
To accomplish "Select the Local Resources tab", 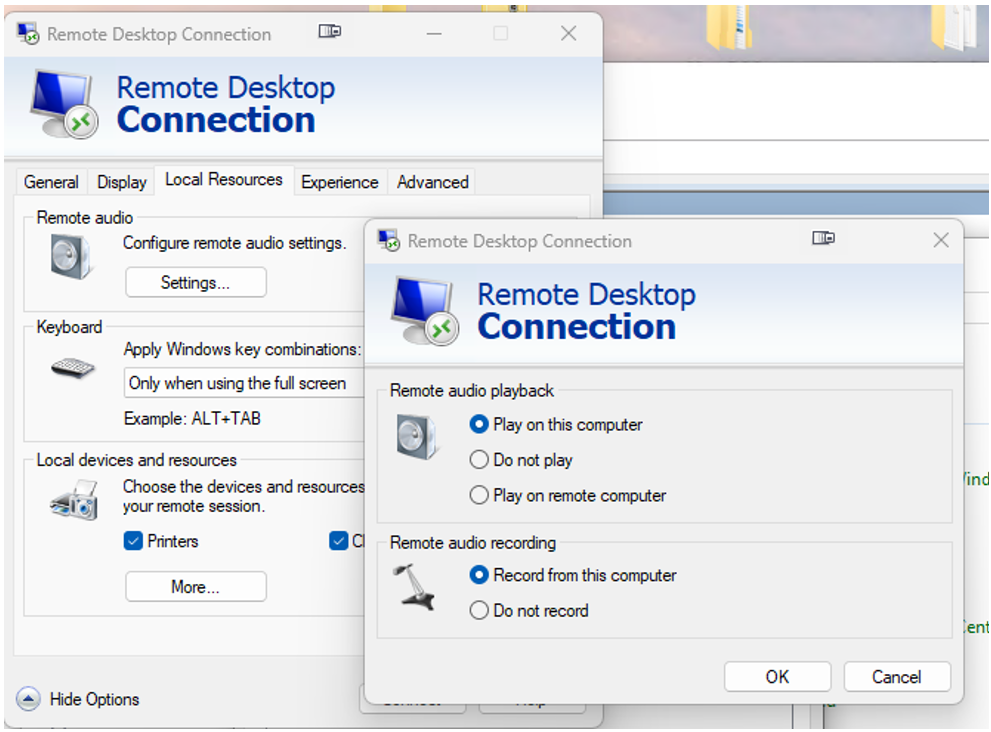I will pyautogui.click(x=224, y=180).
